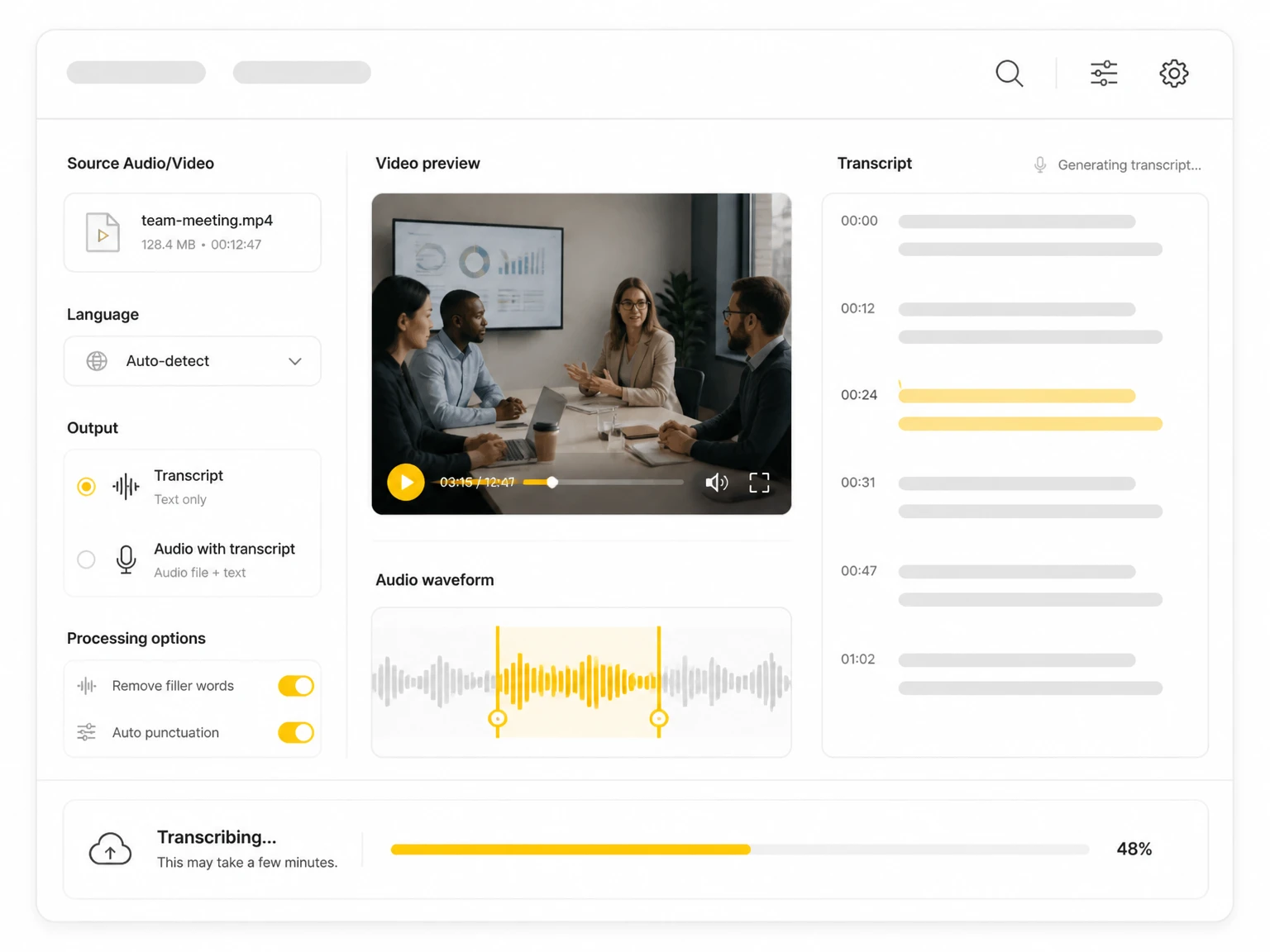
Task: Seek using the video progress slider handle
Action: (552, 483)
